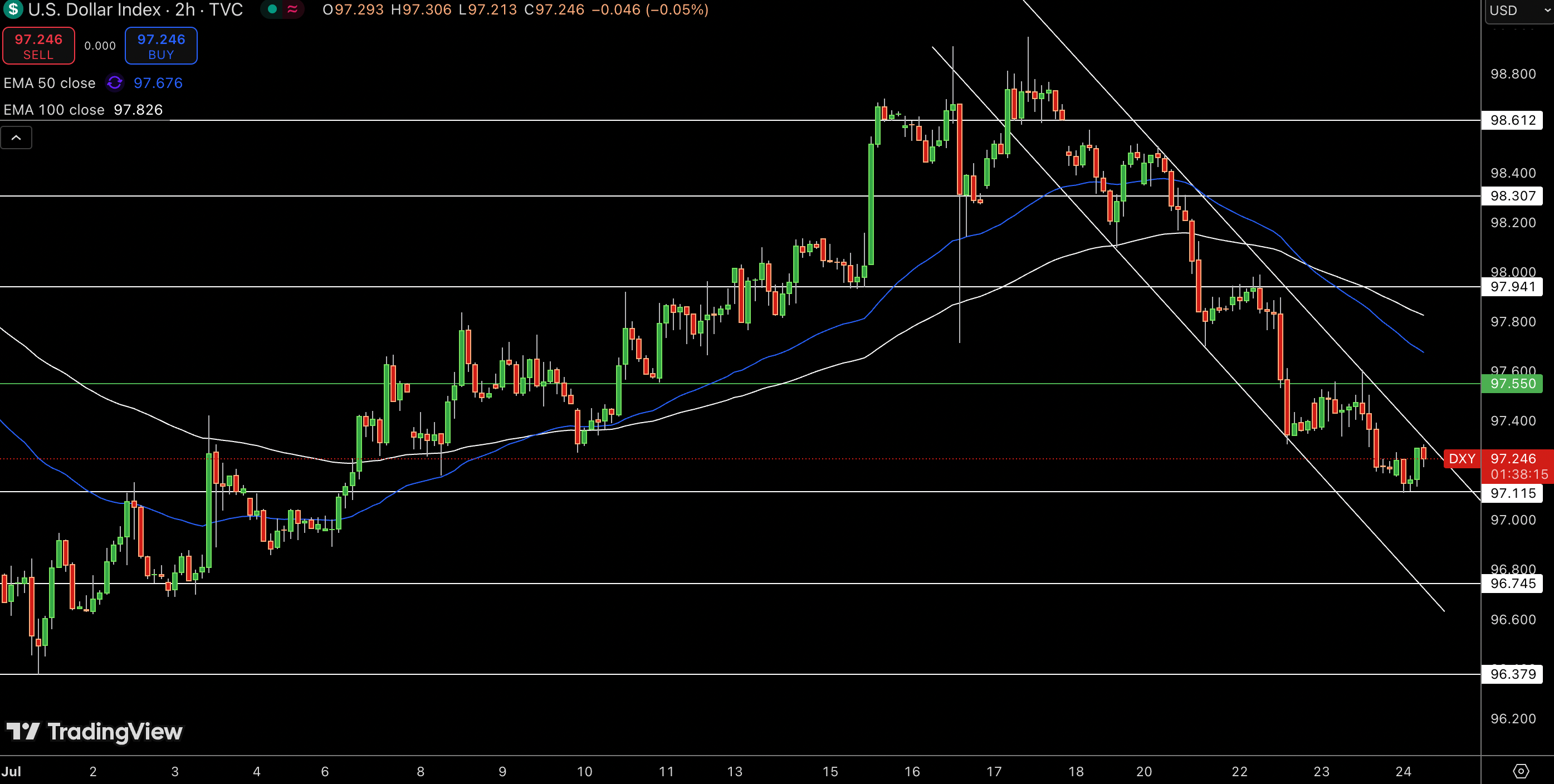Screen dimensions: 1554x784
Task: Click the open value O97.293
Action: (353, 9)
